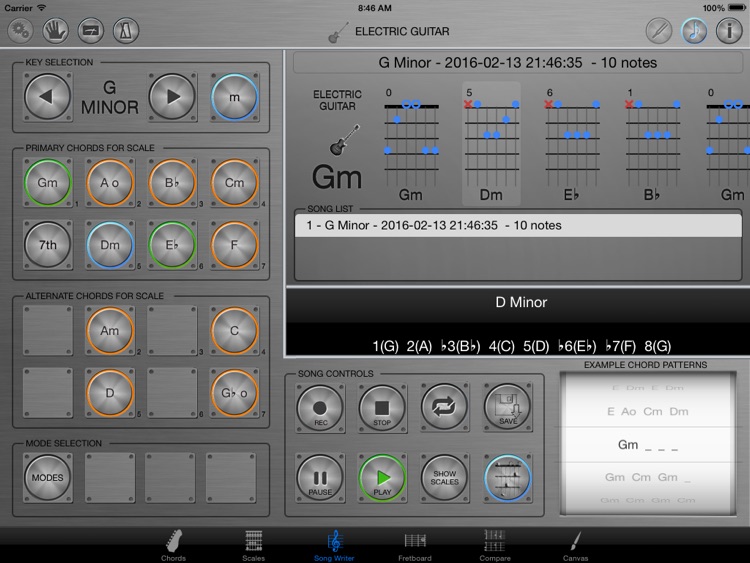Select song '1 - G Minor' in song list
This screenshot has height=563, width=750.
tap(518, 225)
